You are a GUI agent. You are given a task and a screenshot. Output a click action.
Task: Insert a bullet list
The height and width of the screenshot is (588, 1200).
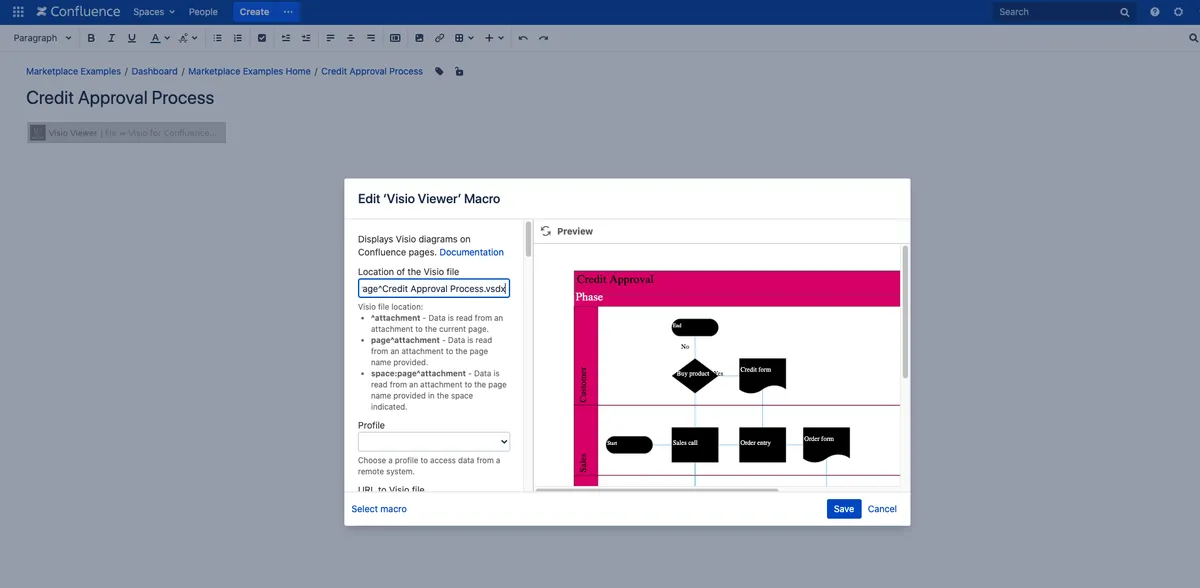click(217, 38)
